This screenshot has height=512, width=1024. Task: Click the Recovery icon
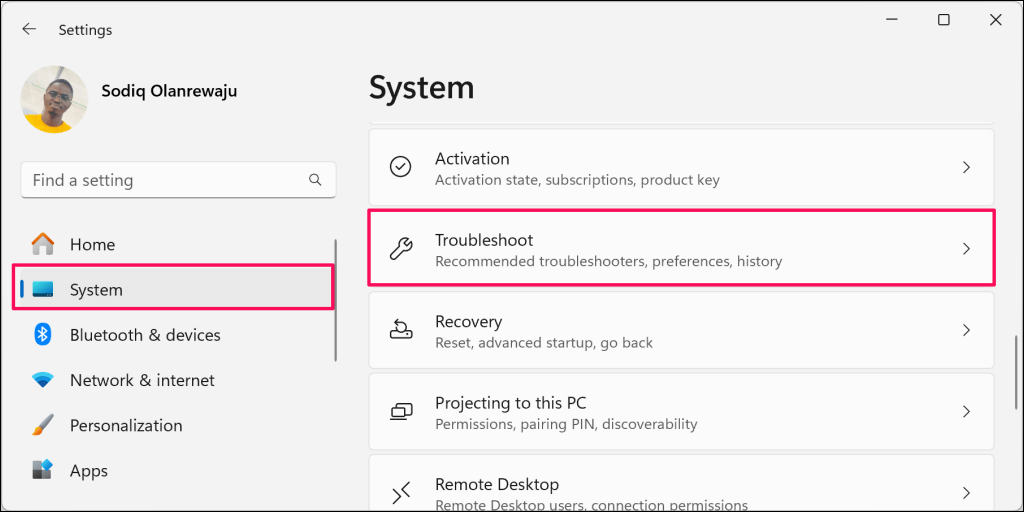401,330
